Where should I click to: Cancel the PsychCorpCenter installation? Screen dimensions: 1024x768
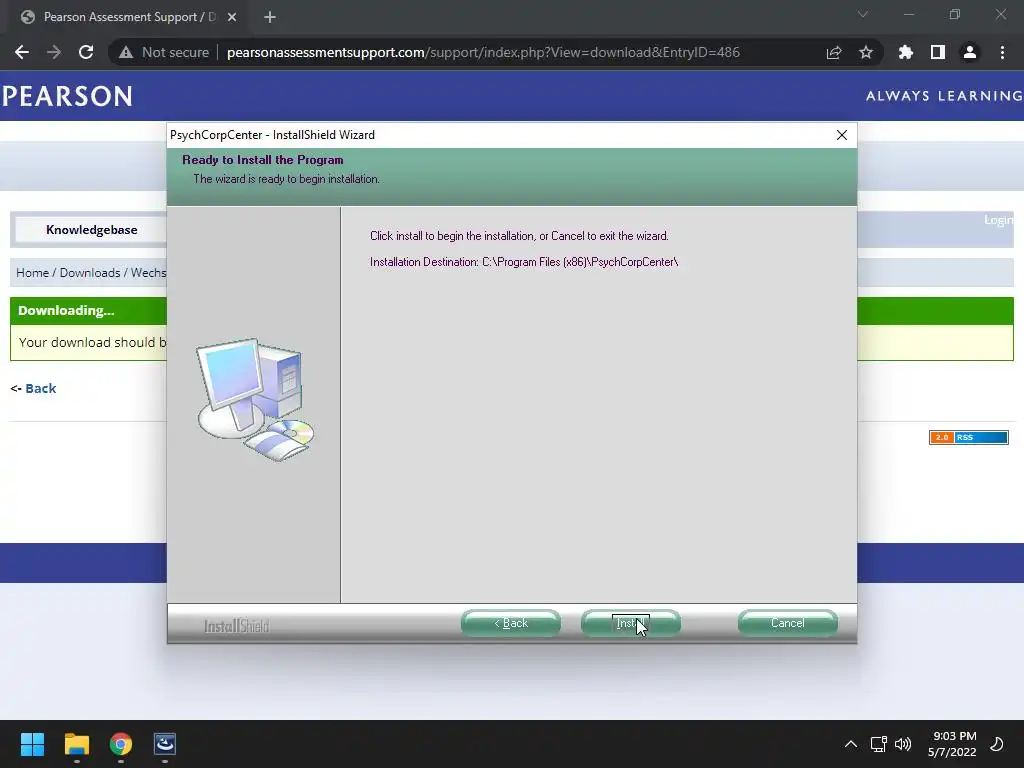(x=787, y=623)
